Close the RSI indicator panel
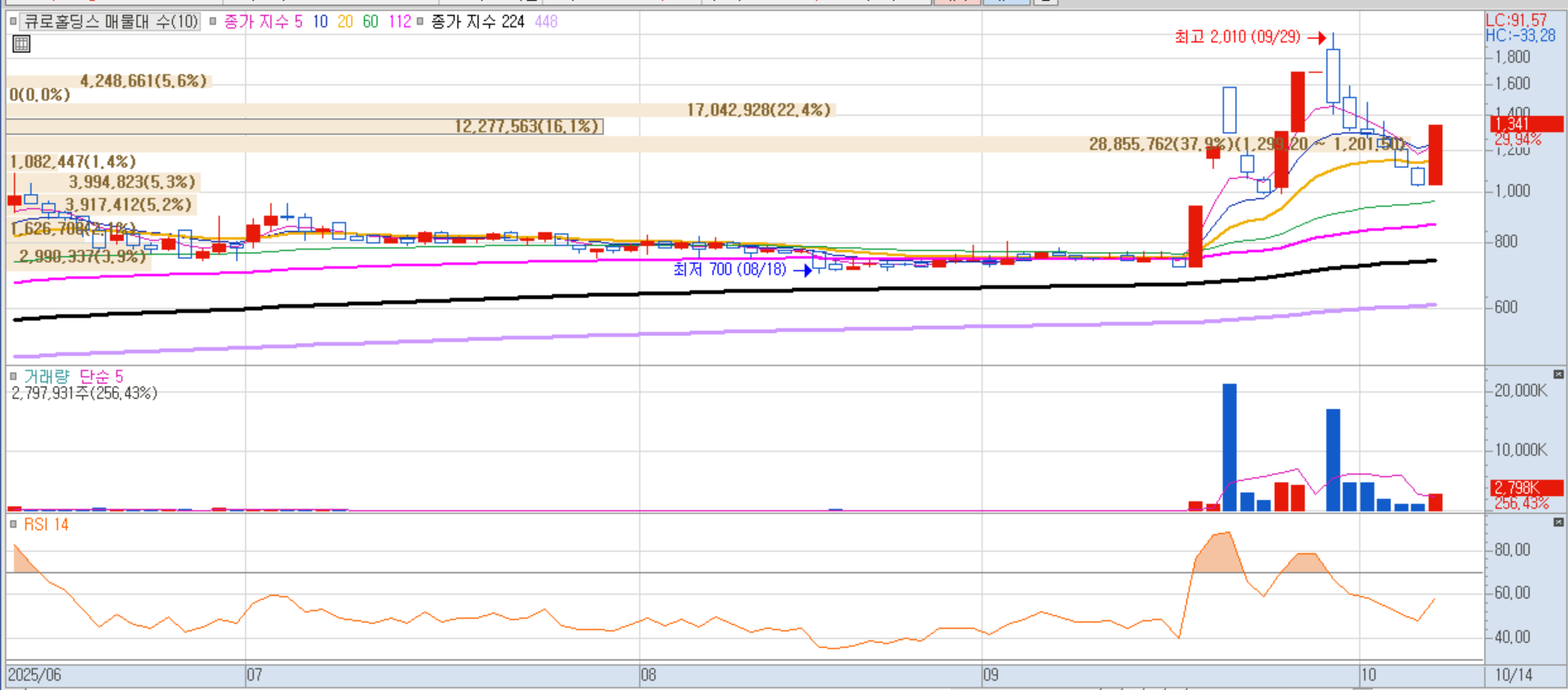 pyautogui.click(x=1558, y=522)
